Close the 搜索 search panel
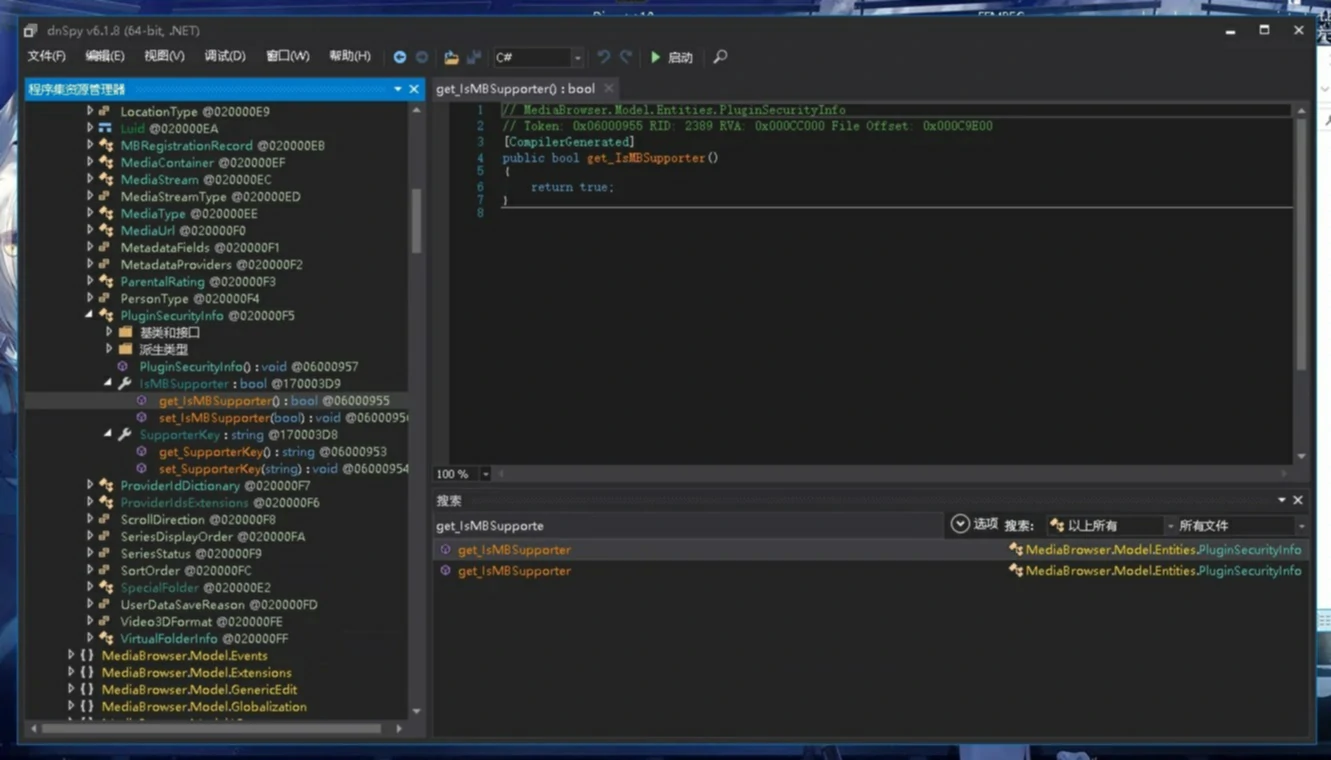Viewport: 1331px width, 760px height. click(1298, 500)
